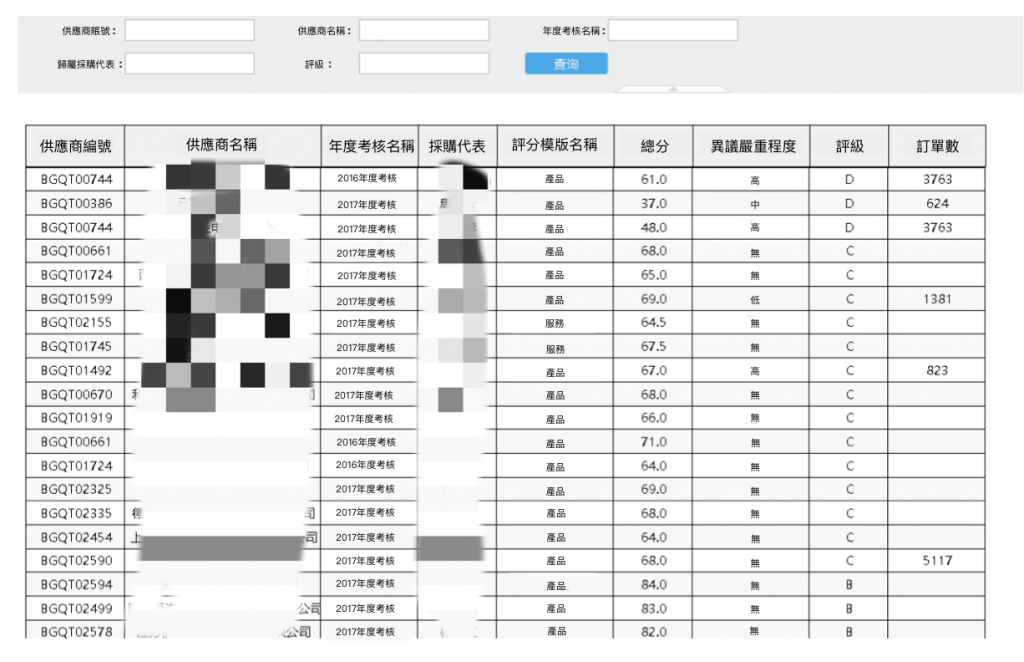Click the total score 61.0
Screen dimensions: 1024x662
[x=654, y=180]
